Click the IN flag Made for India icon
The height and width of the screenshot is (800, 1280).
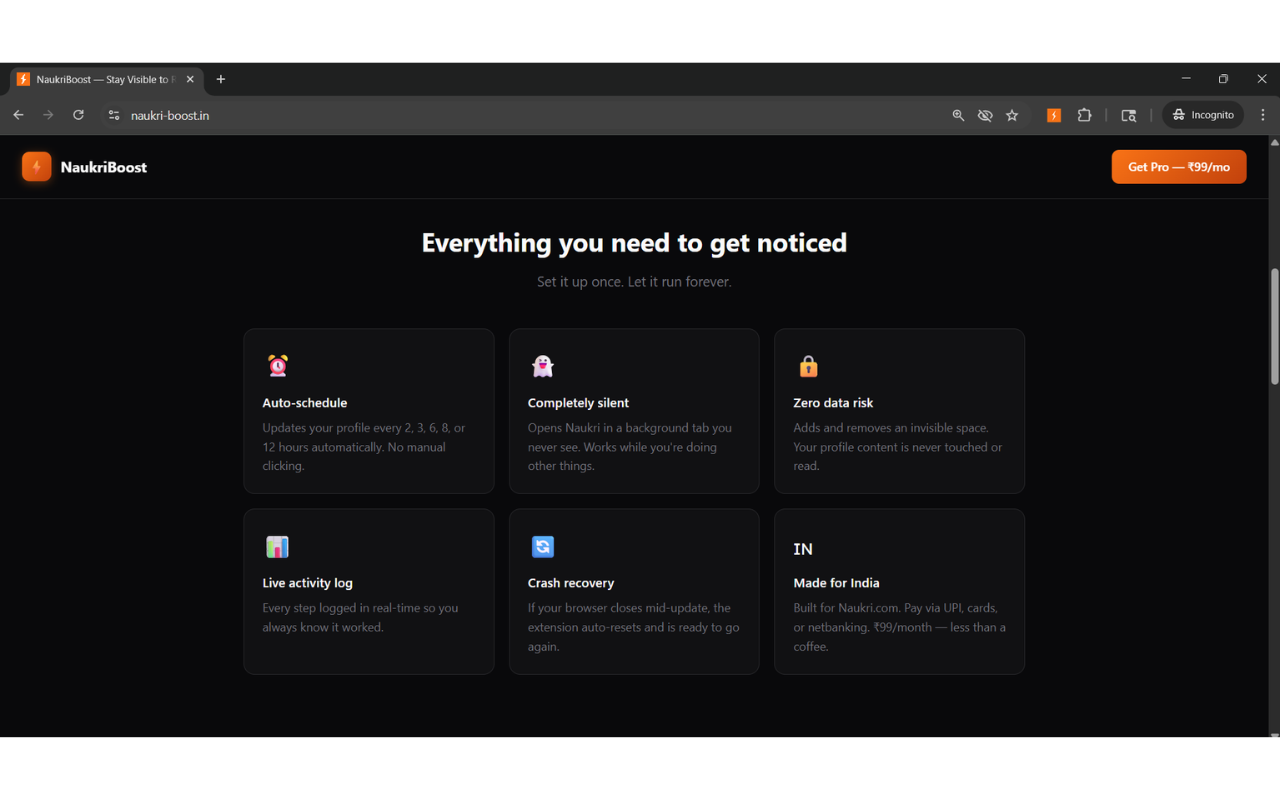click(x=803, y=549)
